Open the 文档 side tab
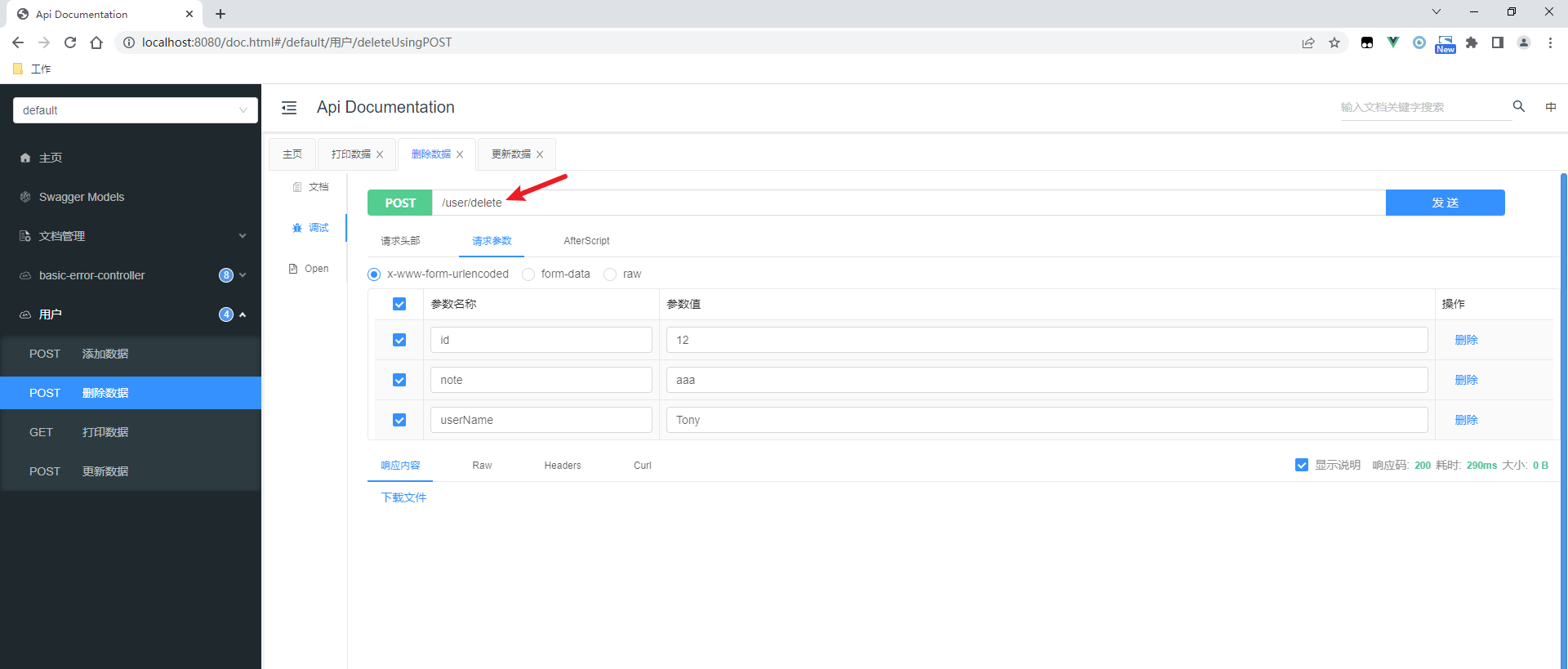 (310, 187)
